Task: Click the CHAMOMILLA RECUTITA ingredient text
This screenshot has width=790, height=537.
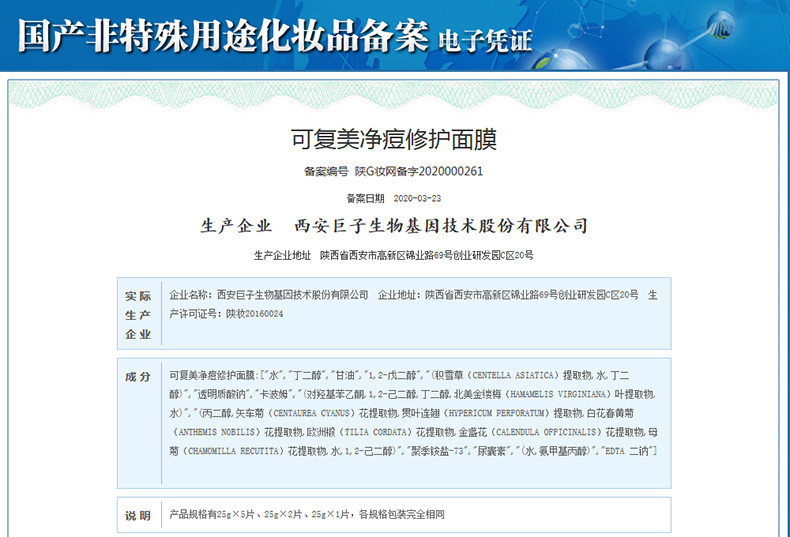Action: pyautogui.click(x=235, y=451)
